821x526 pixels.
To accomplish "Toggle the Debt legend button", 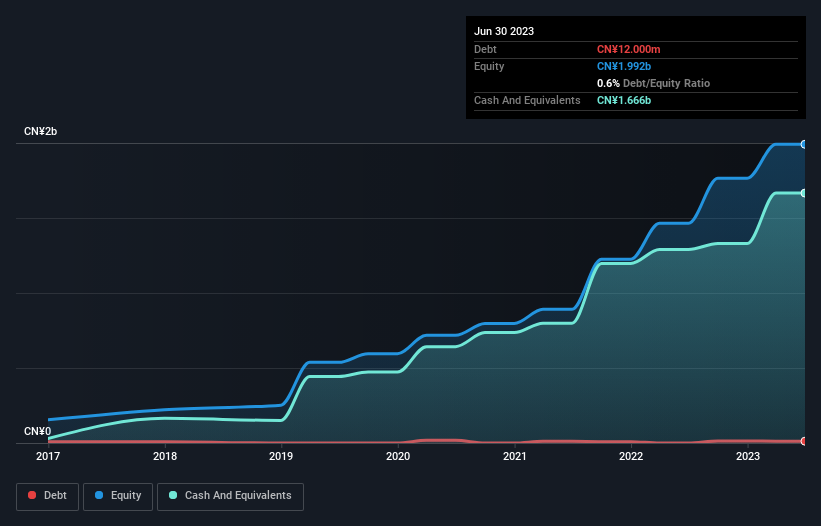I will tap(47, 496).
